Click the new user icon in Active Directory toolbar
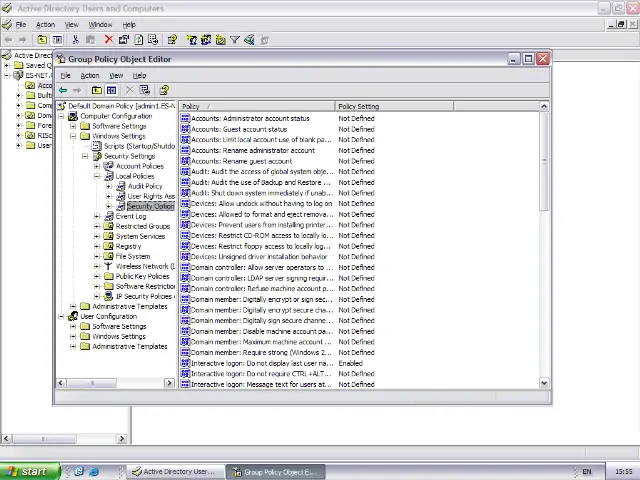This screenshot has width=640, height=480. click(x=191, y=40)
